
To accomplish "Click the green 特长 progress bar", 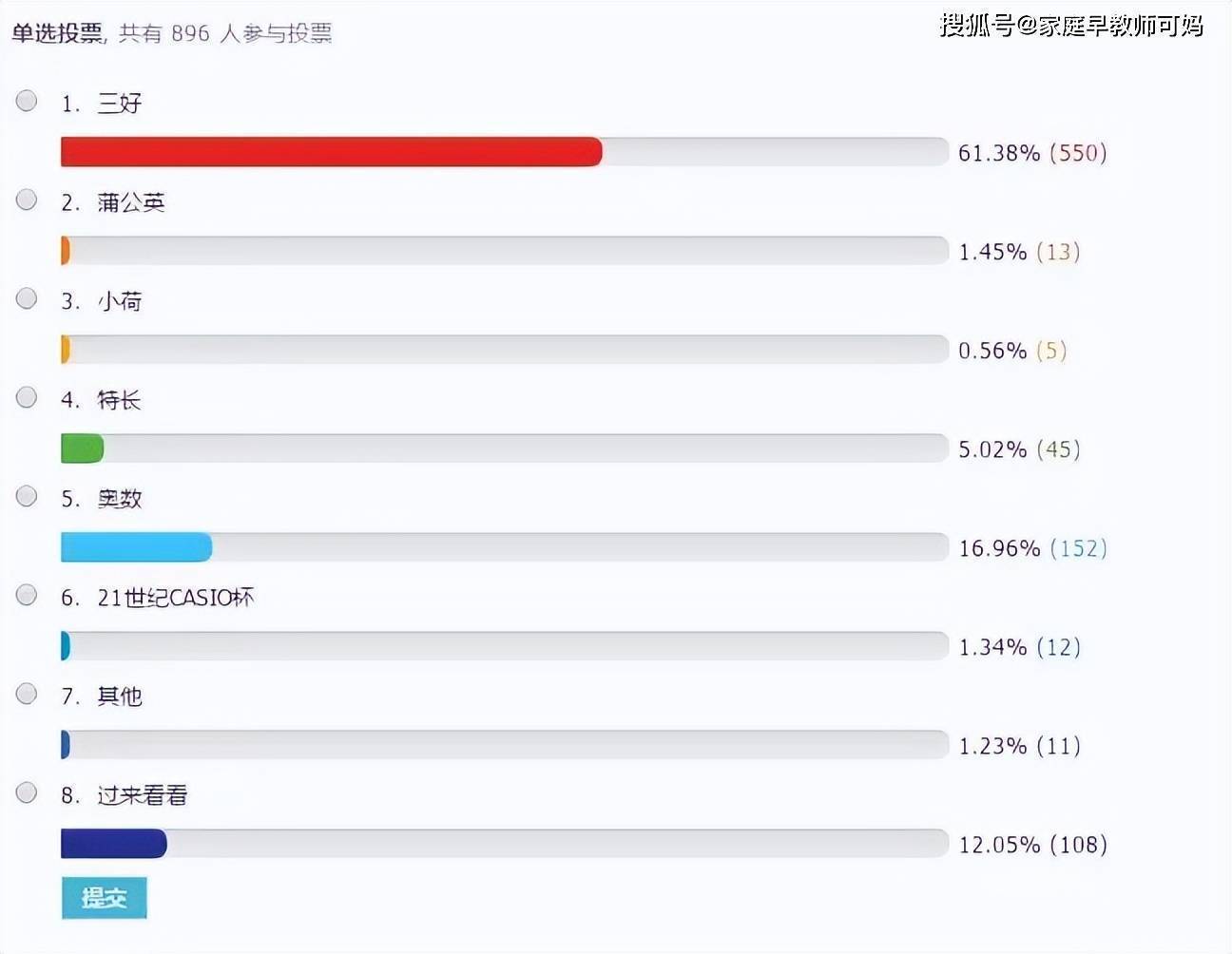I will (83, 448).
